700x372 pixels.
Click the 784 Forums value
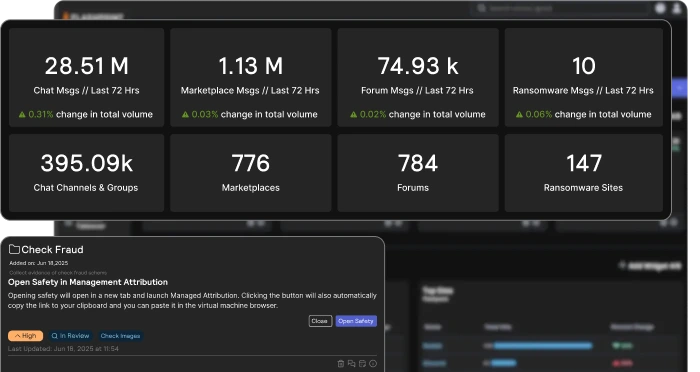418,163
